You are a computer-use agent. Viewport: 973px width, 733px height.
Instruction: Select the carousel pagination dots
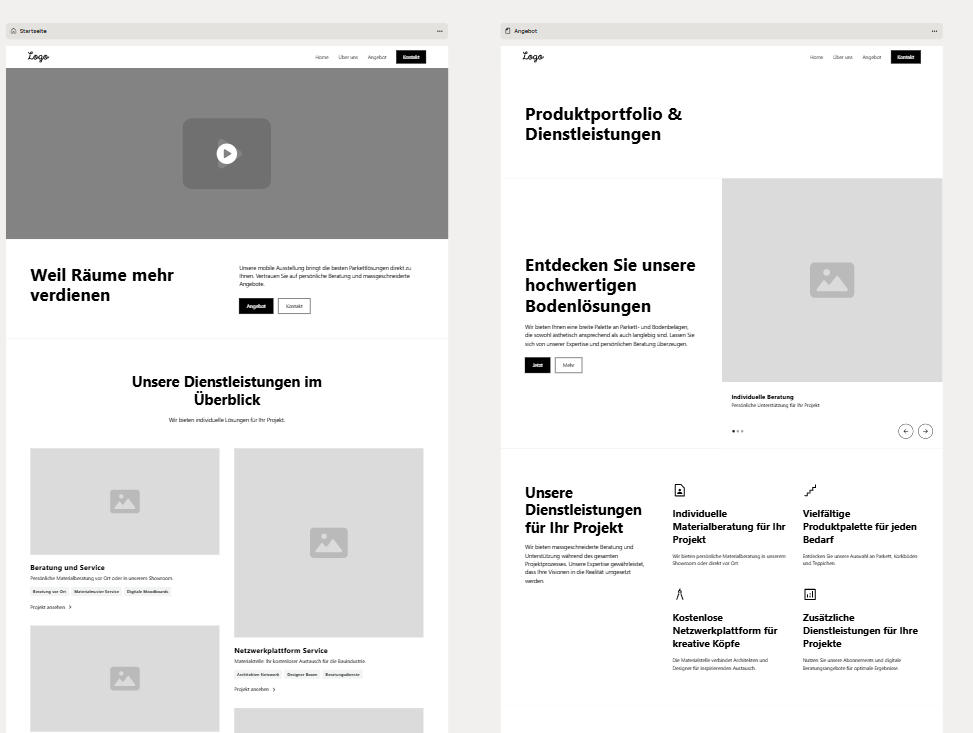737,431
